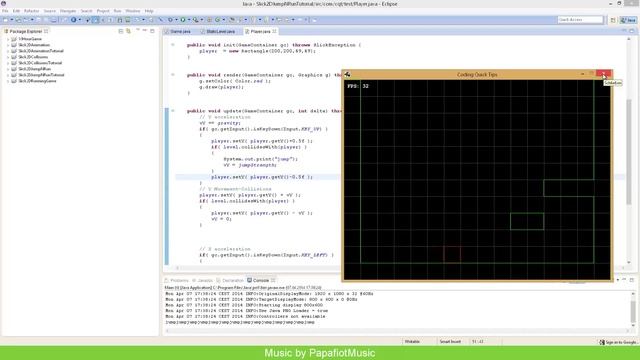Expand the Slick2DAnimation project

8,45
